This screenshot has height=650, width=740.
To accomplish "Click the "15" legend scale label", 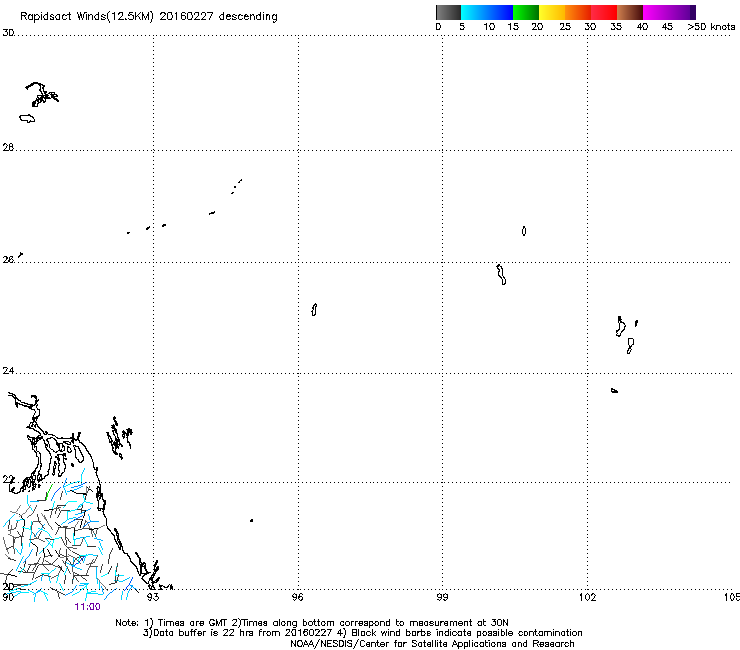I will click(x=513, y=27).
